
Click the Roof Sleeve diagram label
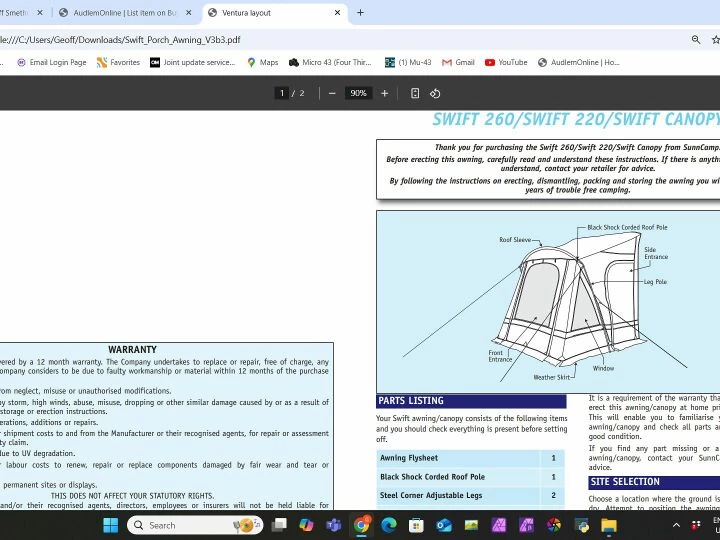point(515,240)
